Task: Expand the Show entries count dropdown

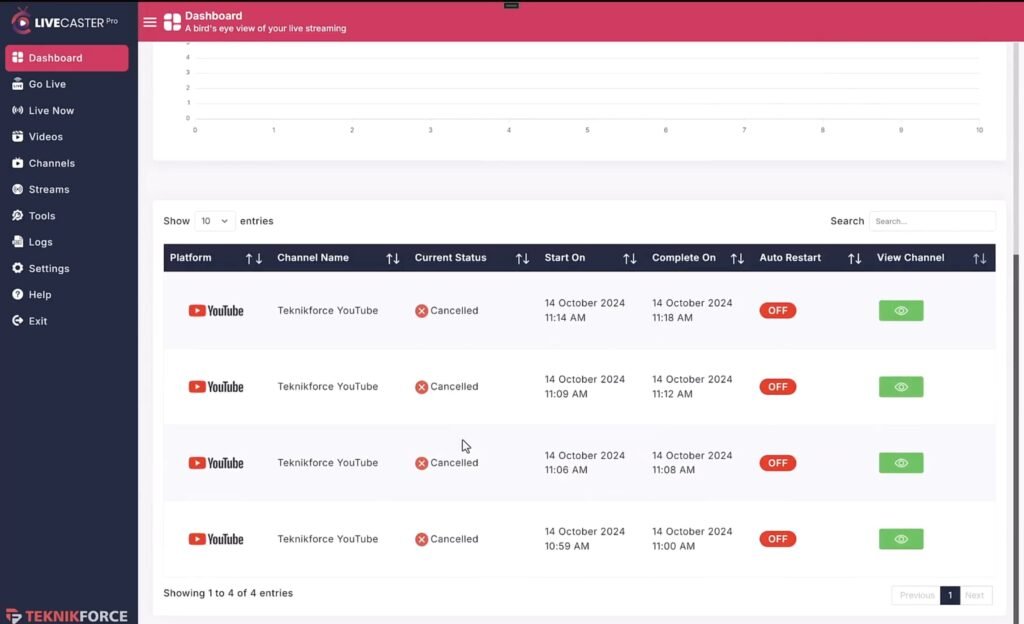Action: [214, 221]
